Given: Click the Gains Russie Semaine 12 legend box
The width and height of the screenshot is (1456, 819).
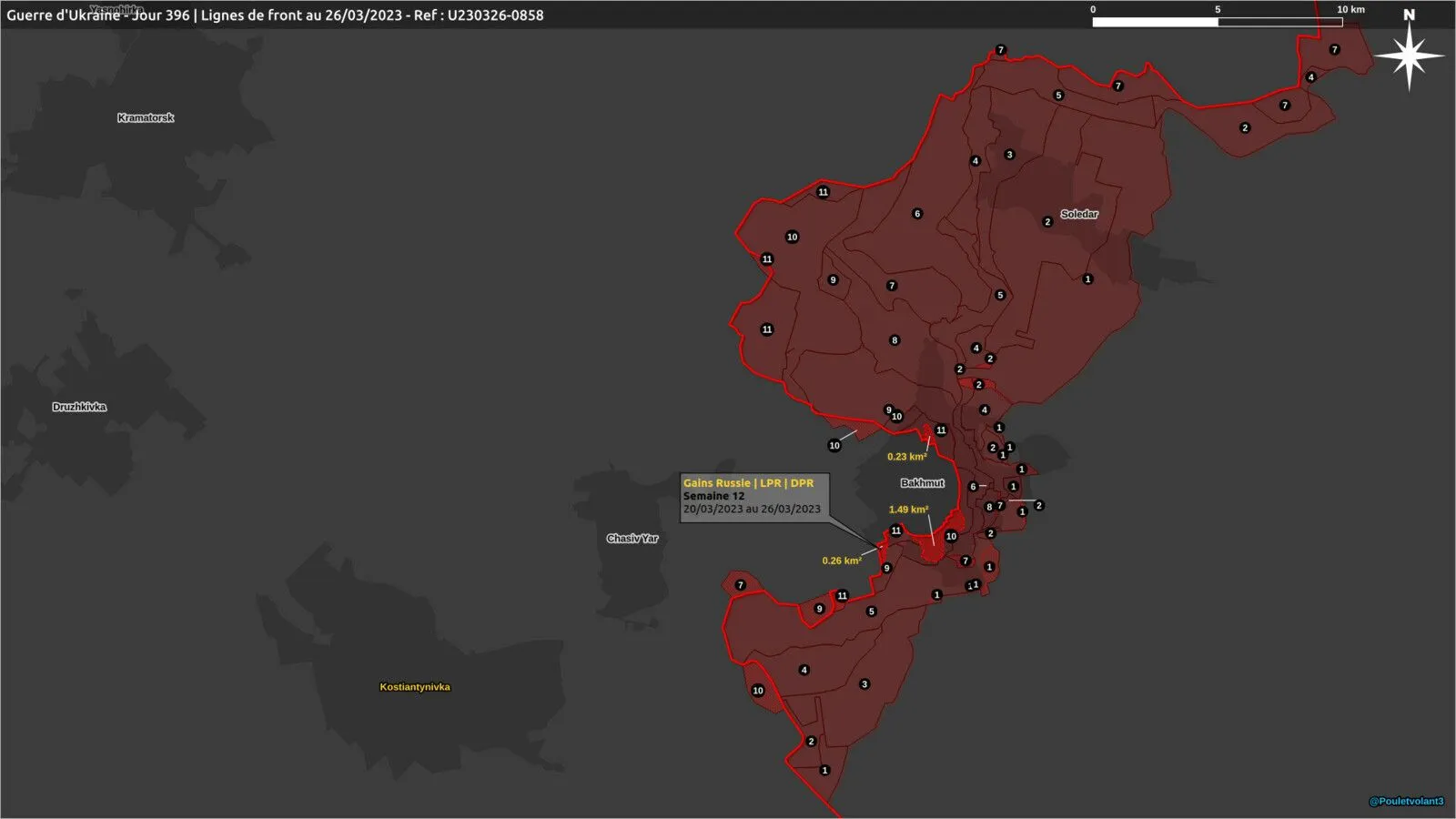Looking at the screenshot, I should (x=754, y=497).
